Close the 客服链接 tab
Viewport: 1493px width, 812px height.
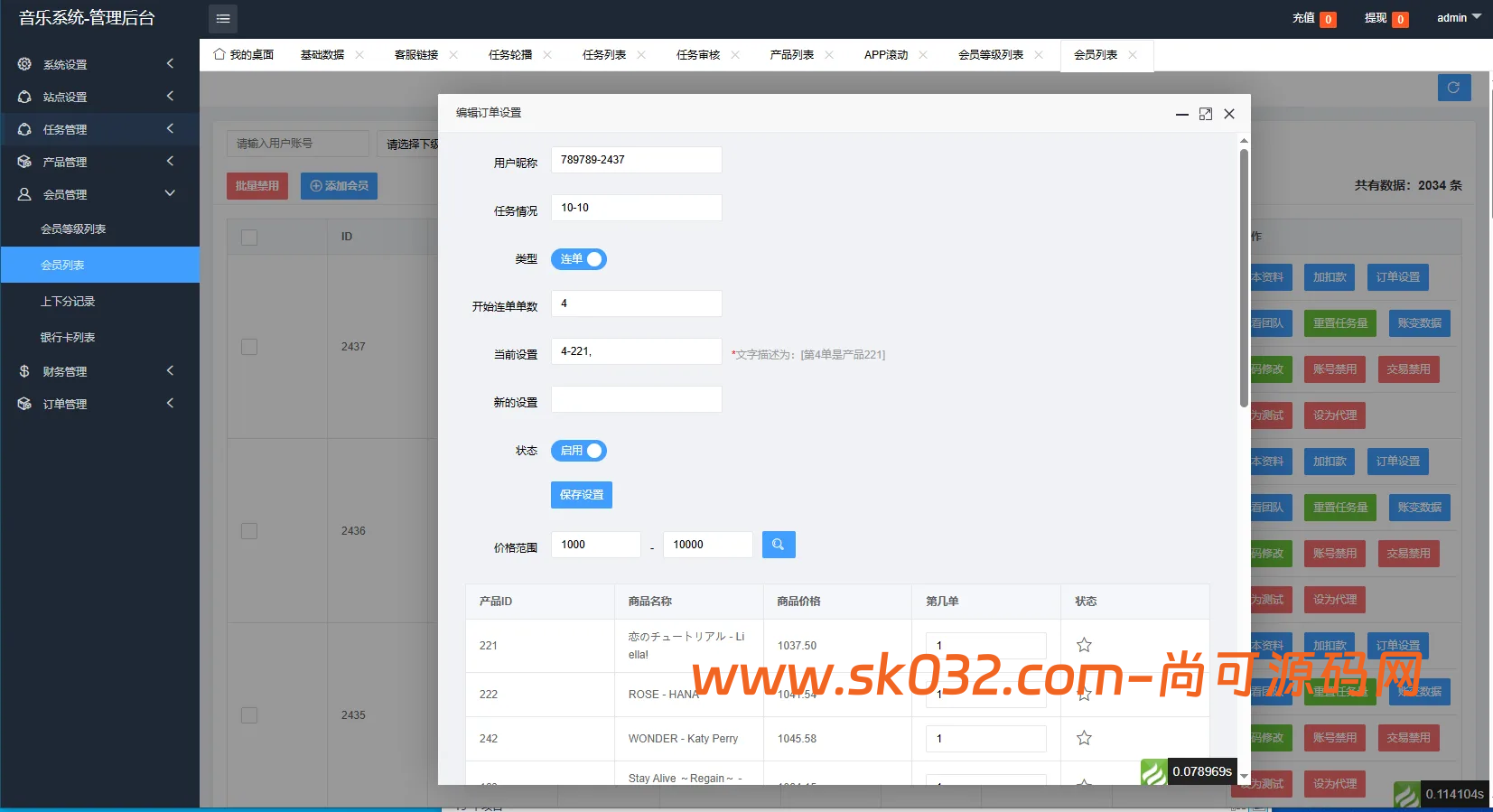[453, 55]
